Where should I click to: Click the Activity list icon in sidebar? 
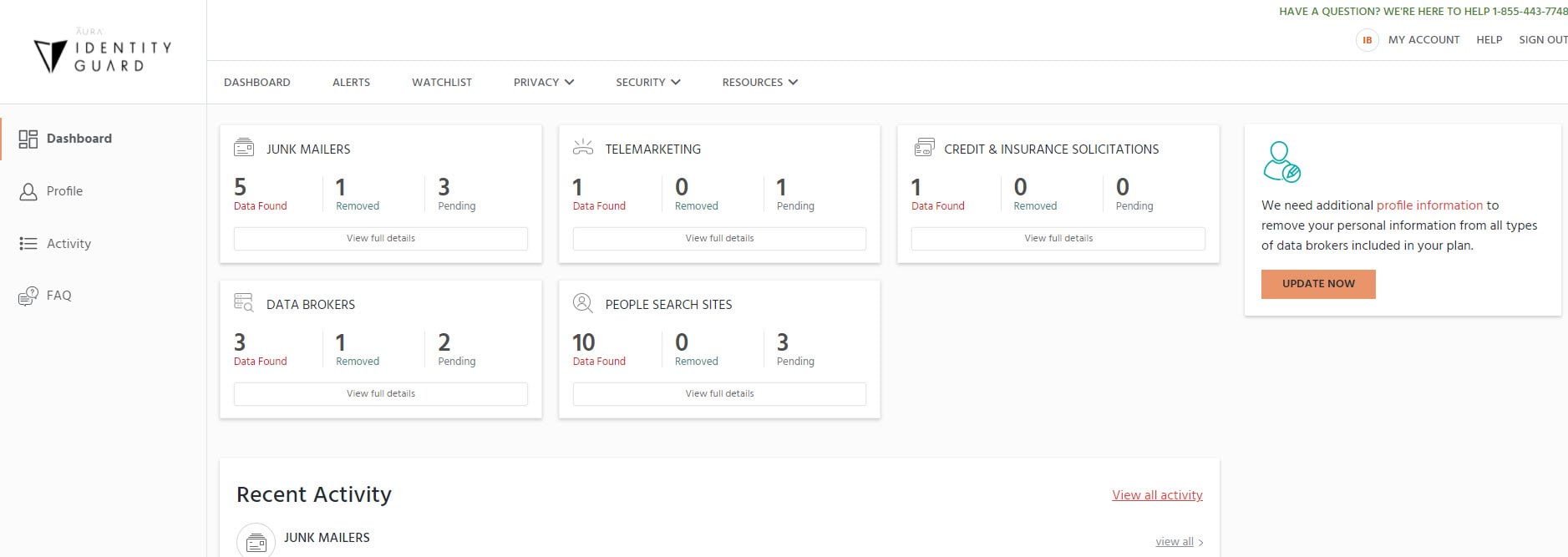[28, 244]
